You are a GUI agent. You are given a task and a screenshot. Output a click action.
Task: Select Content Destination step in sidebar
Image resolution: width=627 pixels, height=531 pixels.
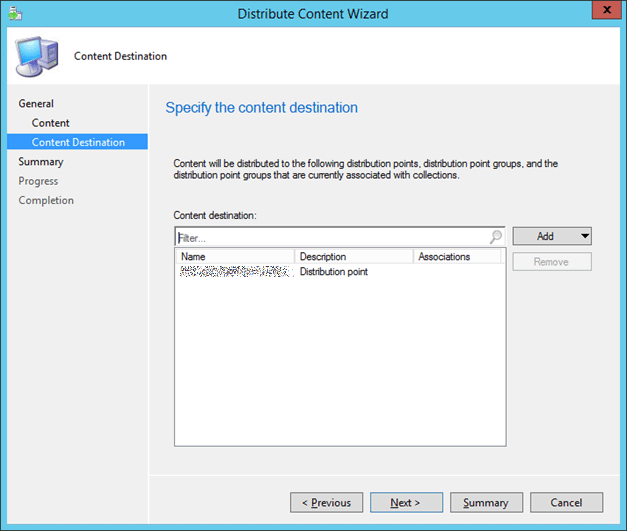pyautogui.click(x=78, y=142)
